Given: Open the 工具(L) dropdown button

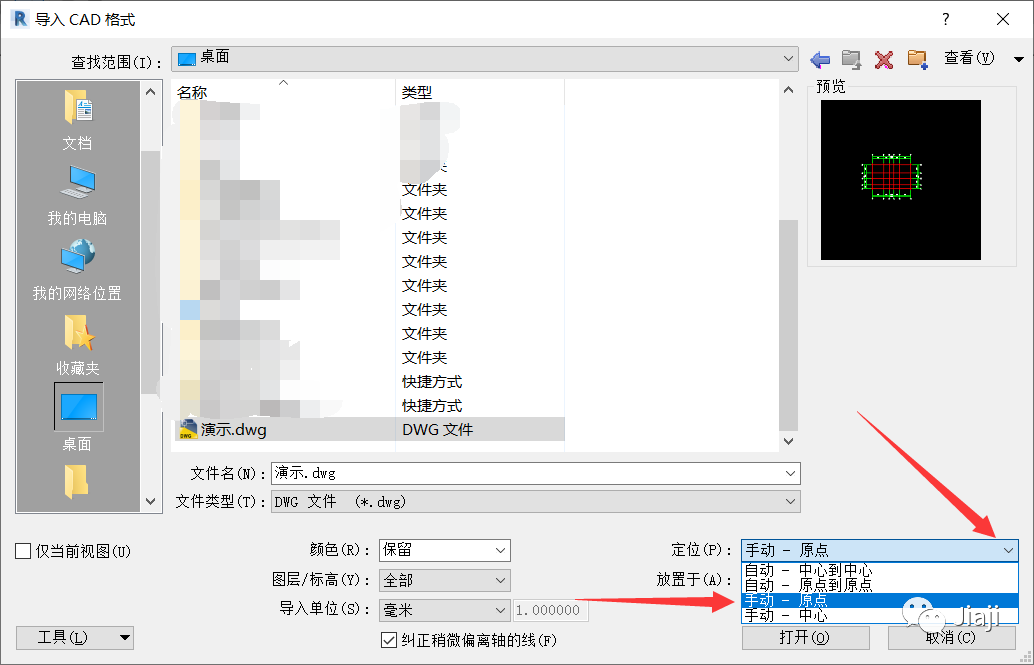Looking at the screenshot, I should click(75, 637).
